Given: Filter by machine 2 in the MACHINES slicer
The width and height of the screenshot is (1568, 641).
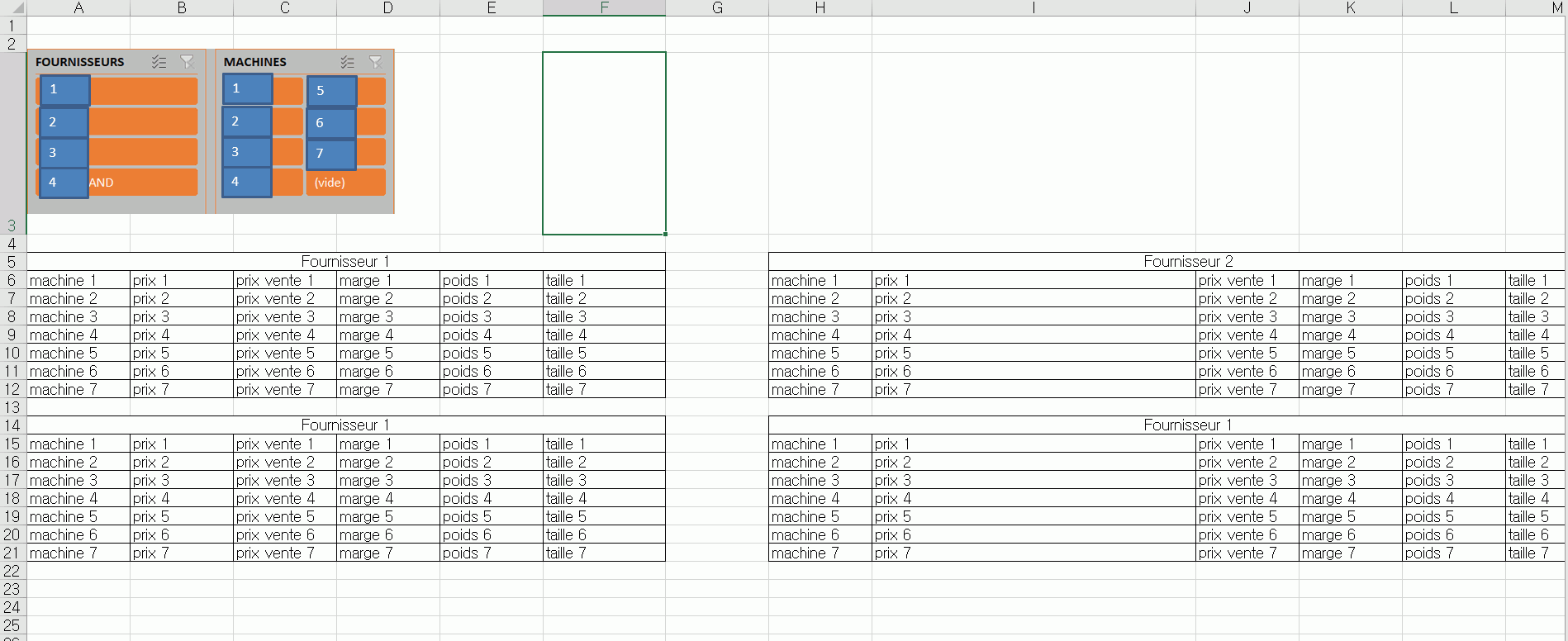Looking at the screenshot, I should (x=263, y=121).
